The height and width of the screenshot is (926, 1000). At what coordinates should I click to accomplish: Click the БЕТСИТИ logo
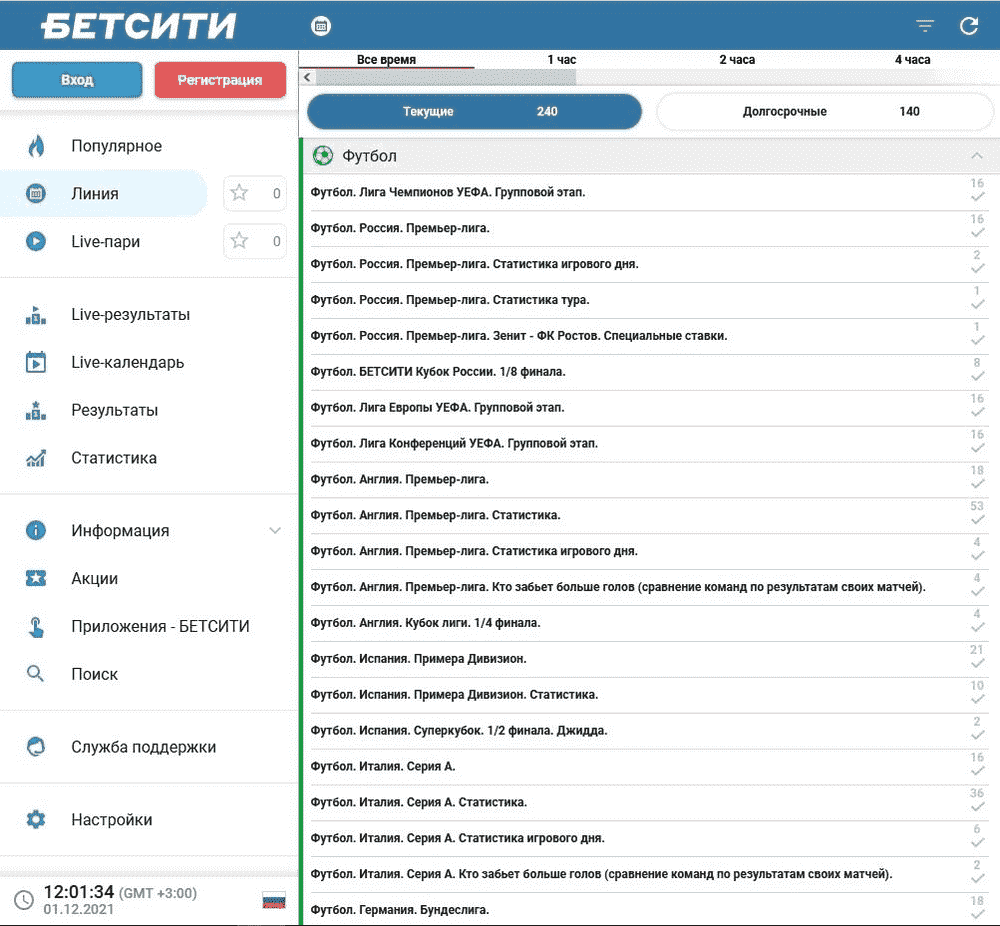click(x=139, y=26)
